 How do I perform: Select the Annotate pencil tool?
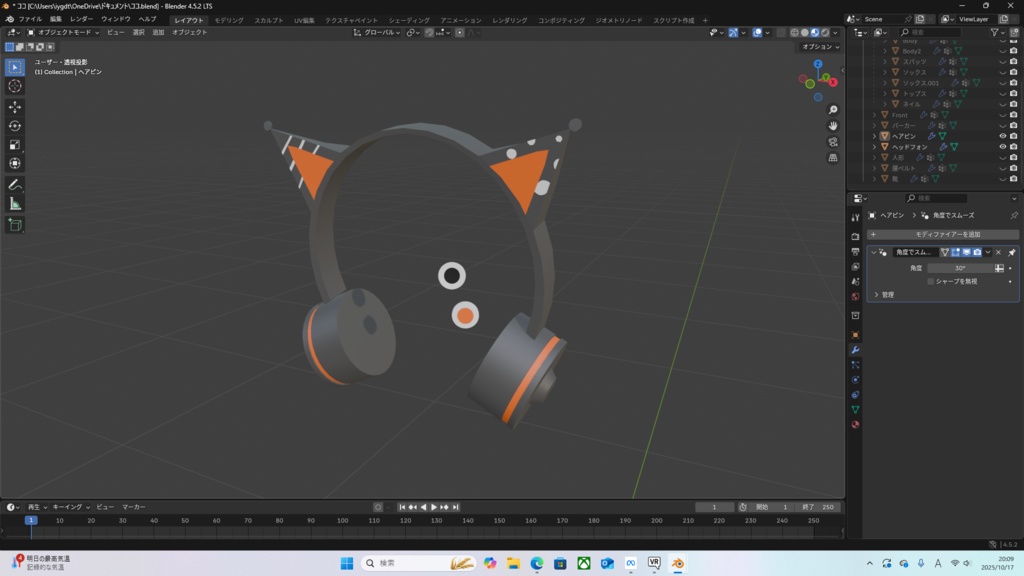pyautogui.click(x=15, y=185)
